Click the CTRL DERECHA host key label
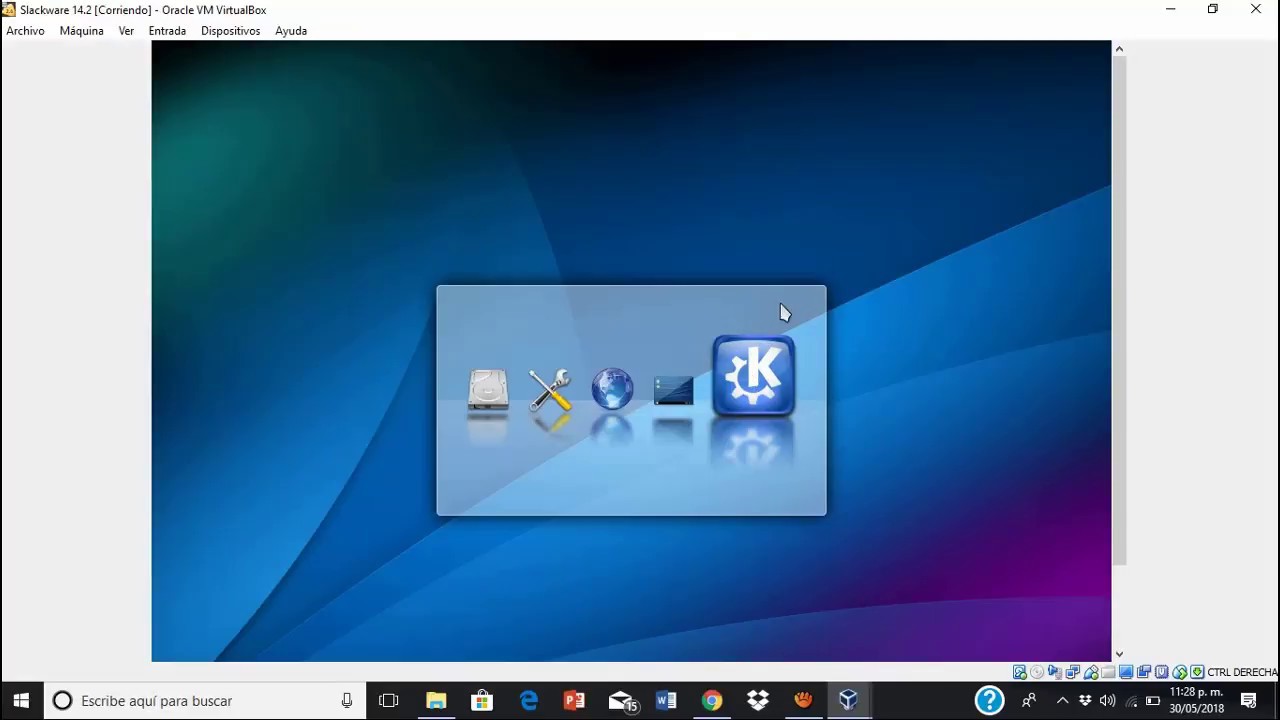The width and height of the screenshot is (1280, 720). coord(1242,672)
